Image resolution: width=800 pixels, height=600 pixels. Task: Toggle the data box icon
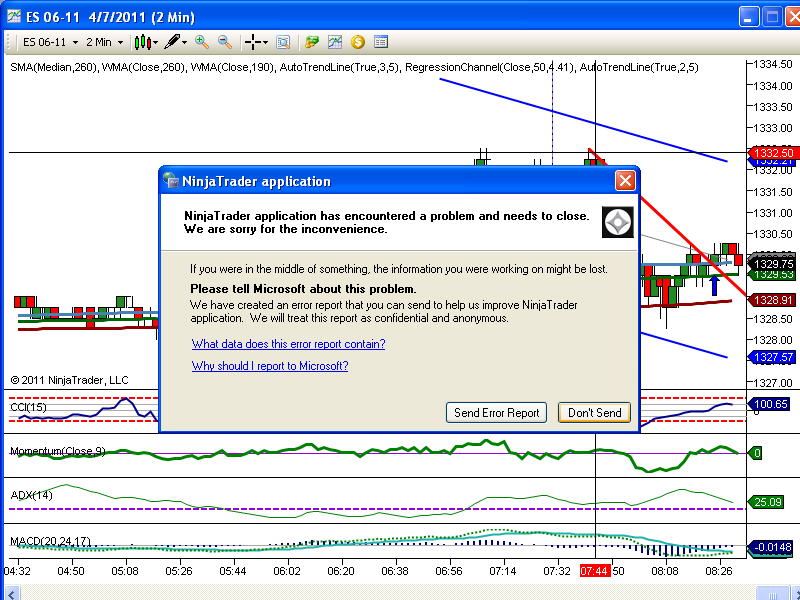[283, 42]
